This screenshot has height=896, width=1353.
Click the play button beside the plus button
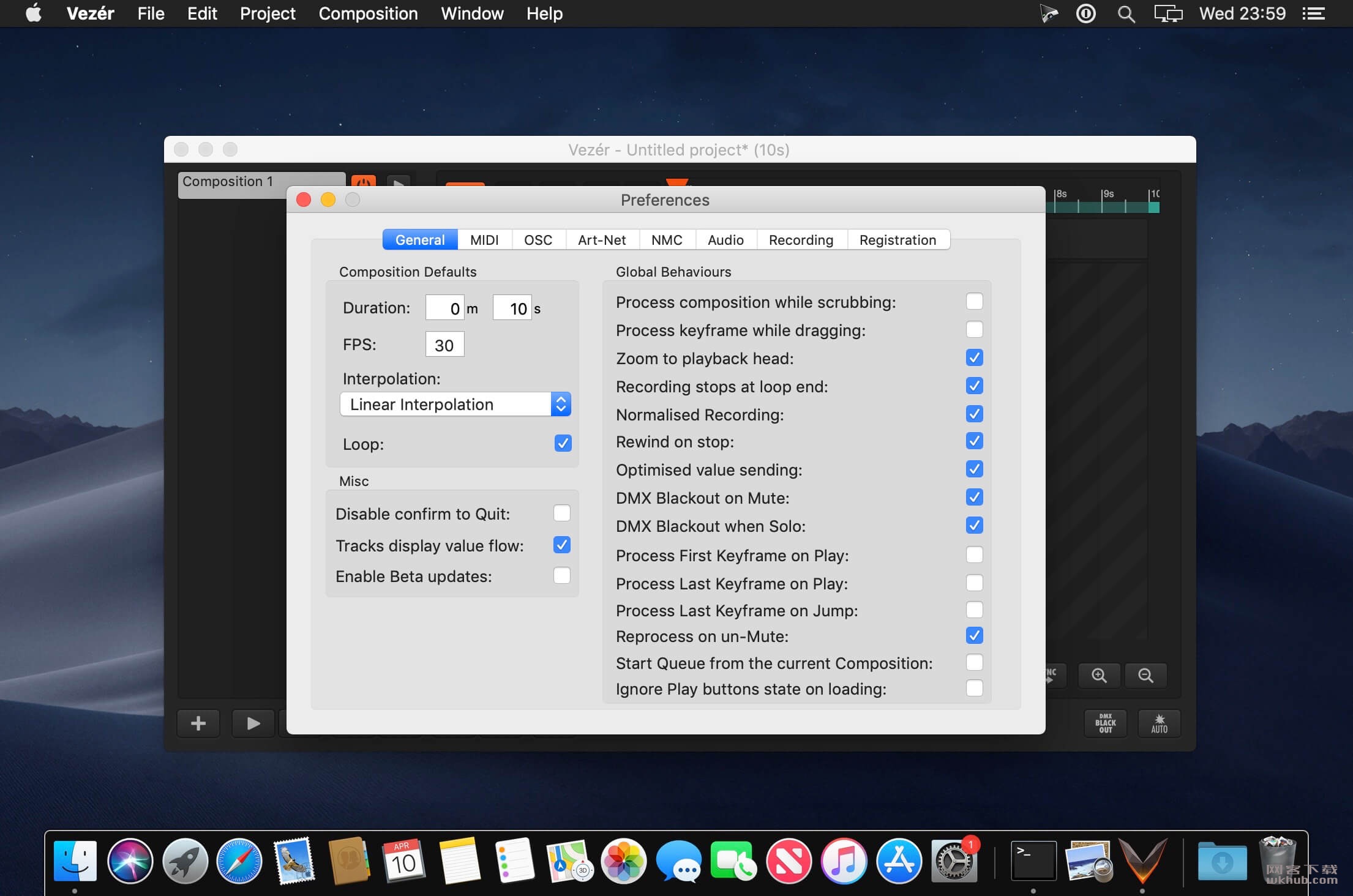(x=253, y=723)
